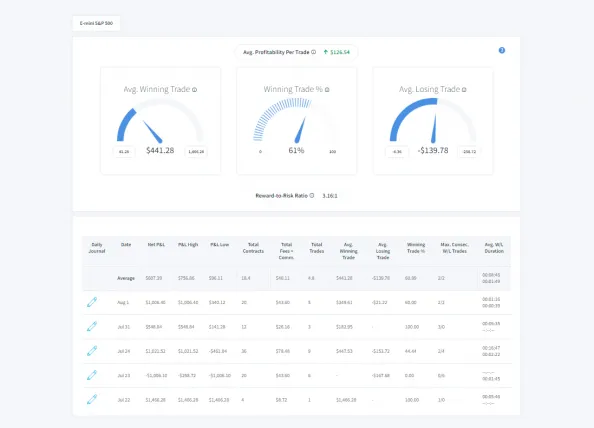The image size is (594, 428).
Task: Click the Max. Consec. W/L Trades header
Action: pos(454,248)
